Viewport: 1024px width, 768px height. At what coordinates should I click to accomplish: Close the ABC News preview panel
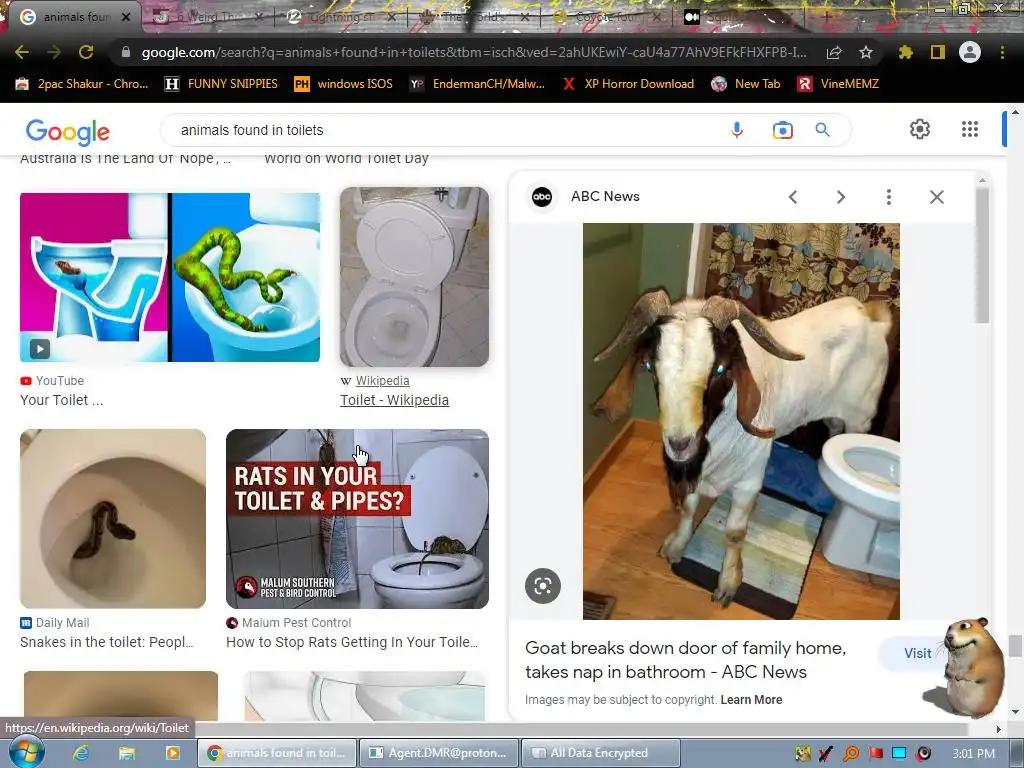pos(936,197)
